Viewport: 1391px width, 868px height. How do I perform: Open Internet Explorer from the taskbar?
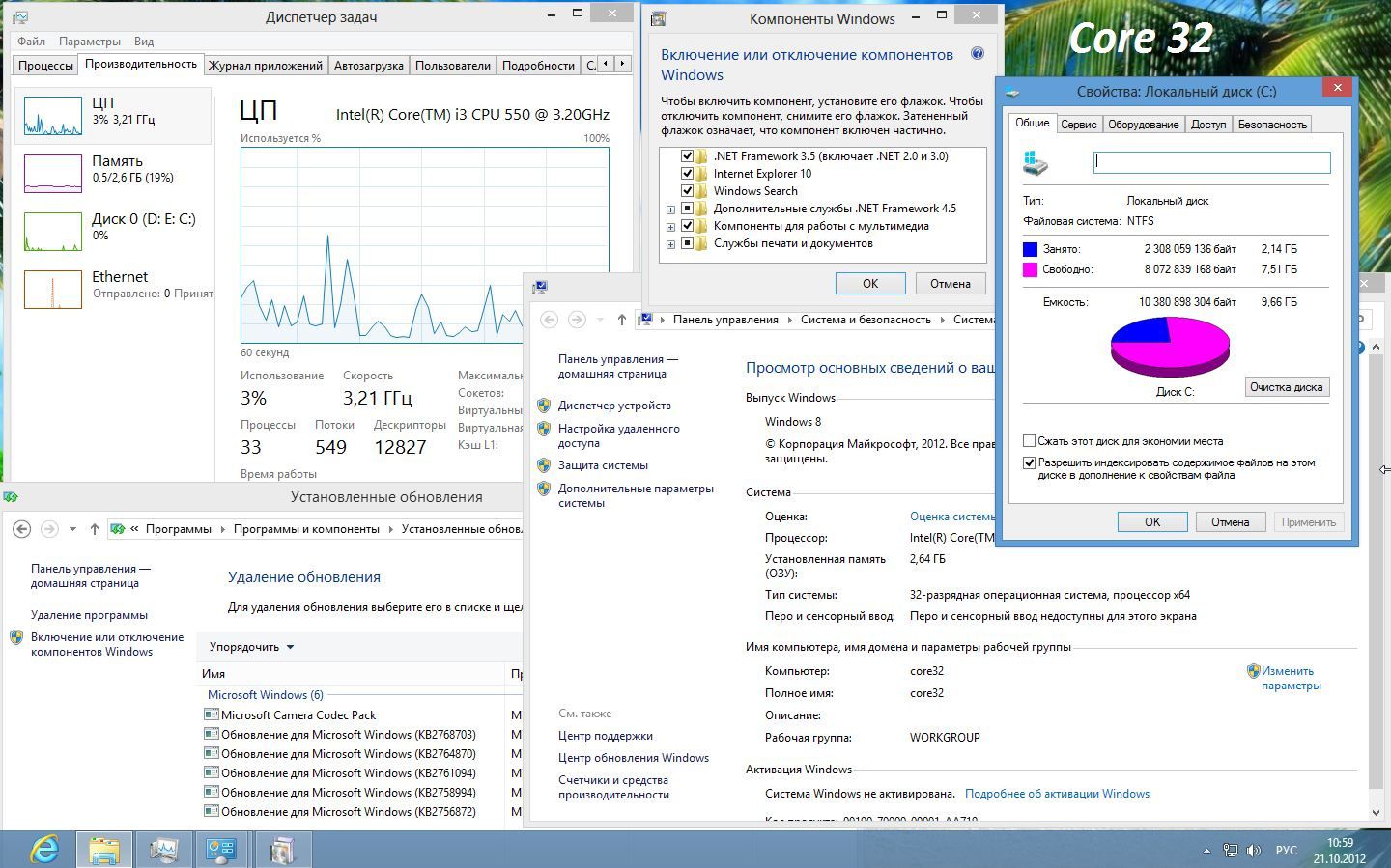tap(44, 850)
